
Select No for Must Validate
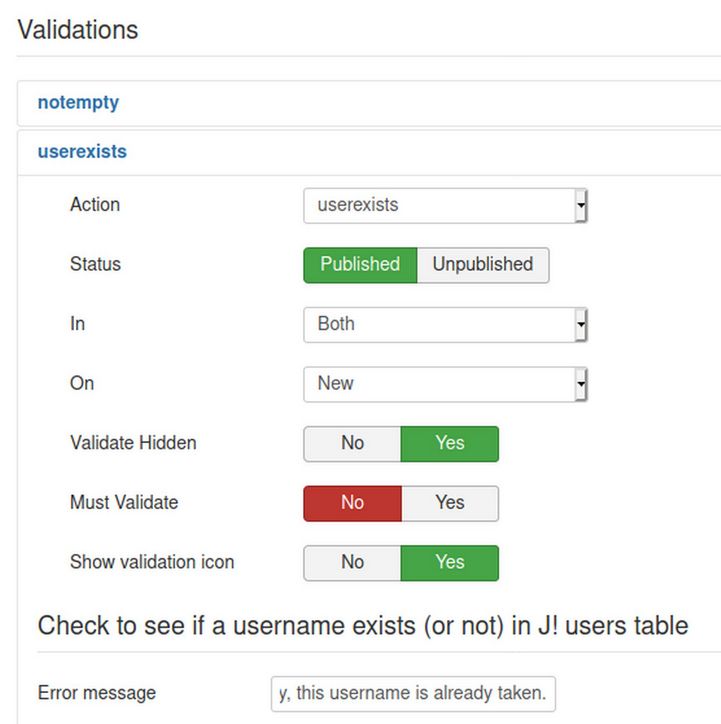click(x=352, y=503)
